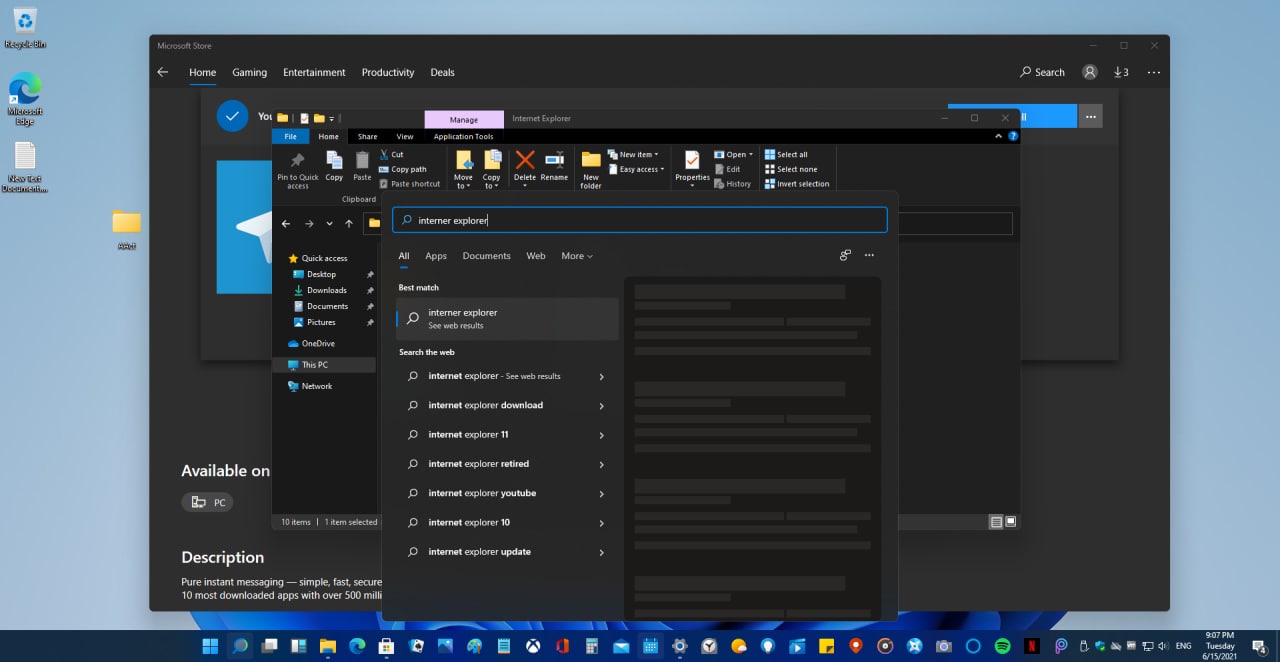This screenshot has height=662, width=1280.
Task: Expand the More filter dropdown in search
Action: (x=577, y=256)
